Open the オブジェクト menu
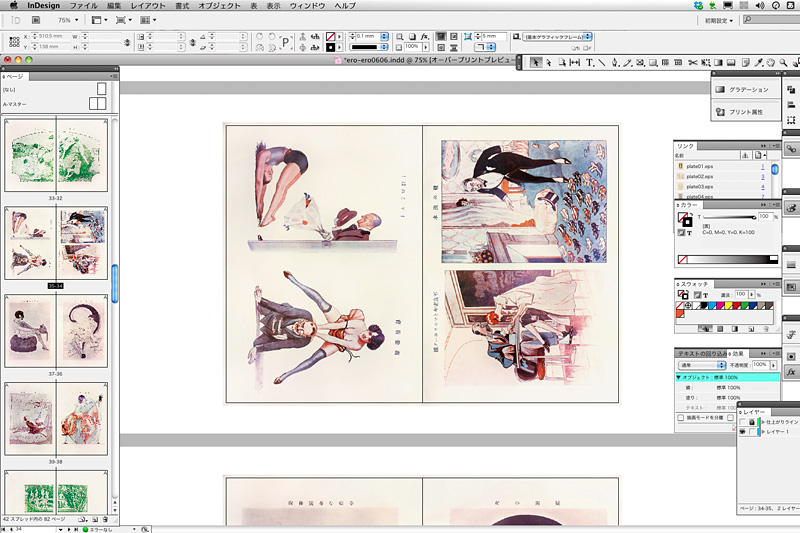This screenshot has height=533, width=800. (x=219, y=6)
